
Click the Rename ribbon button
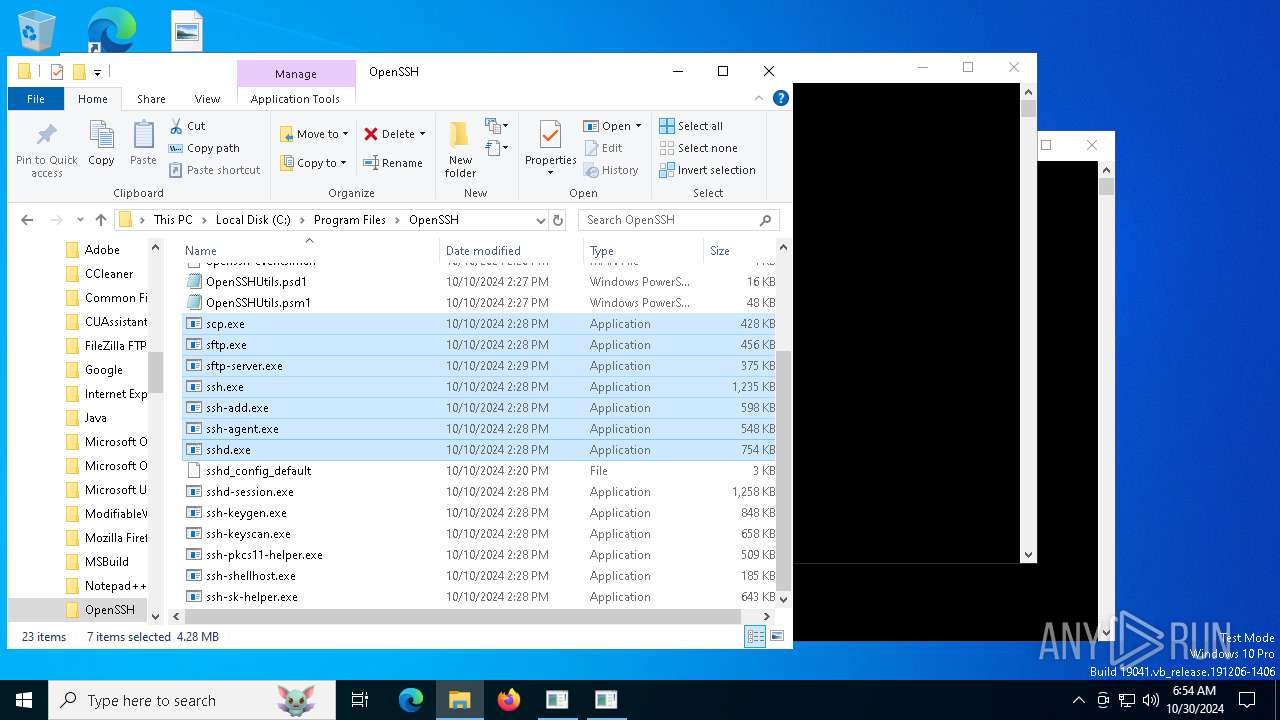(x=393, y=163)
